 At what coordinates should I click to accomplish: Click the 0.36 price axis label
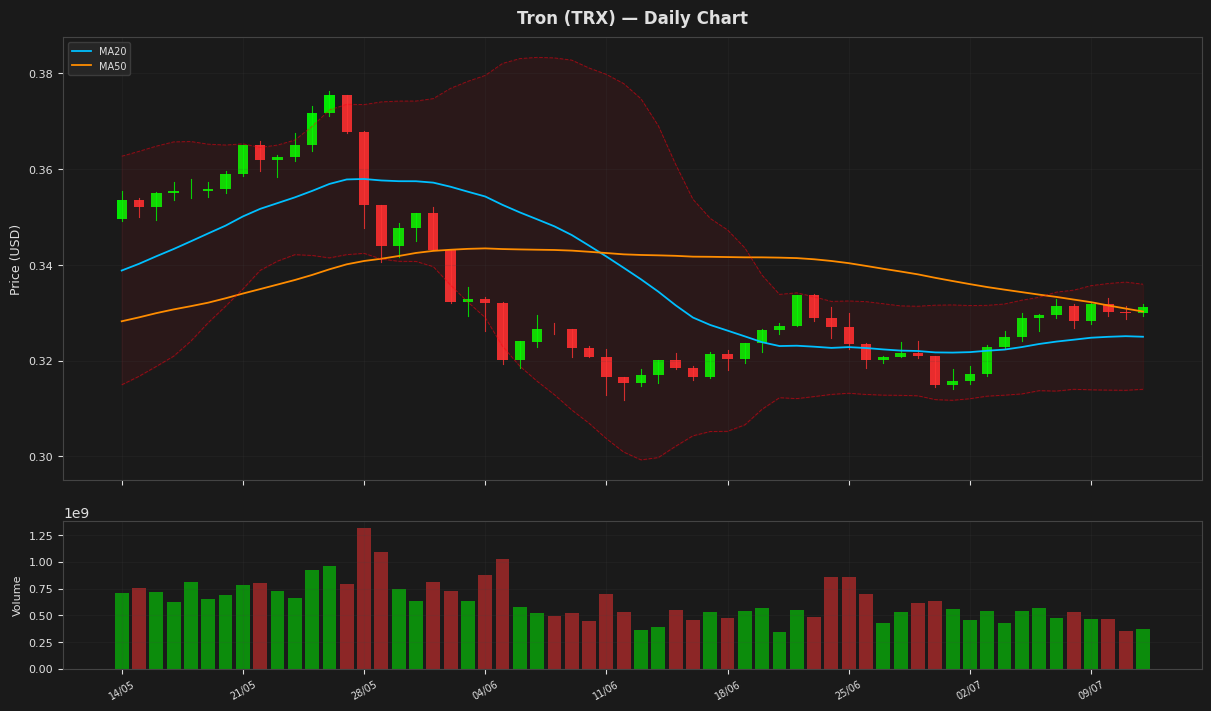pos(41,170)
